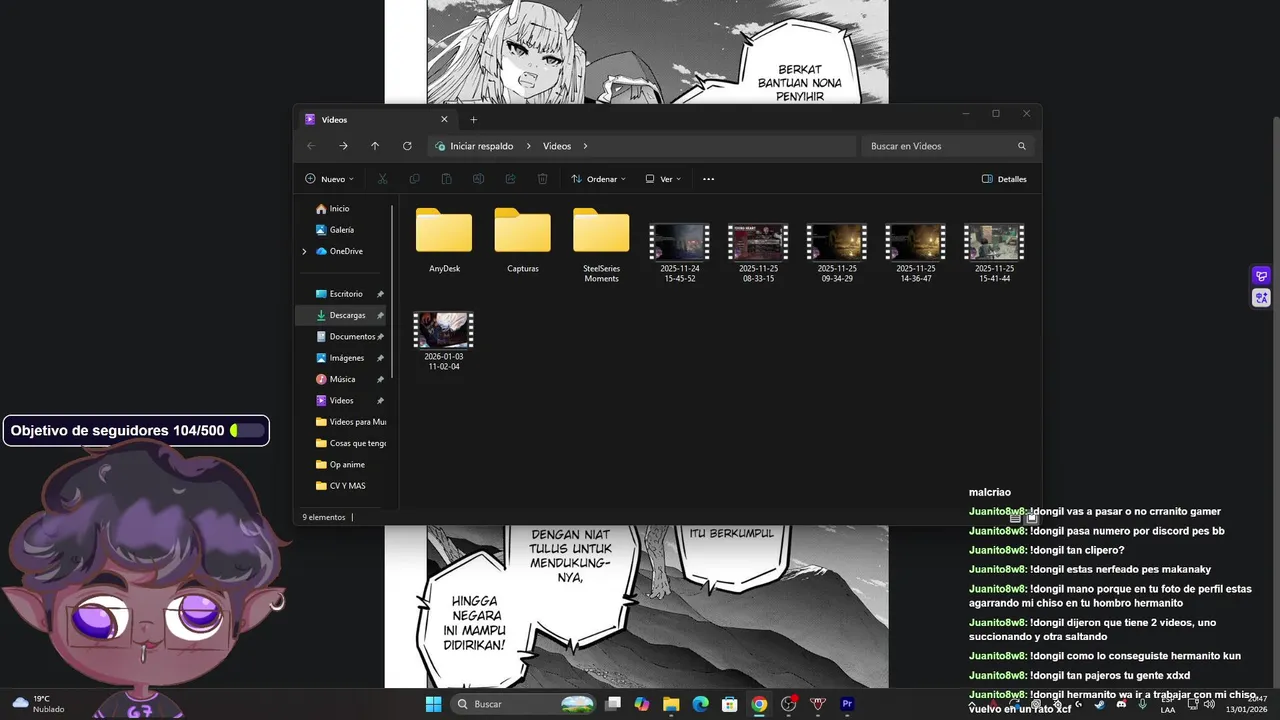Open the Windows Start menu
The image size is (1280, 720).
(x=433, y=704)
